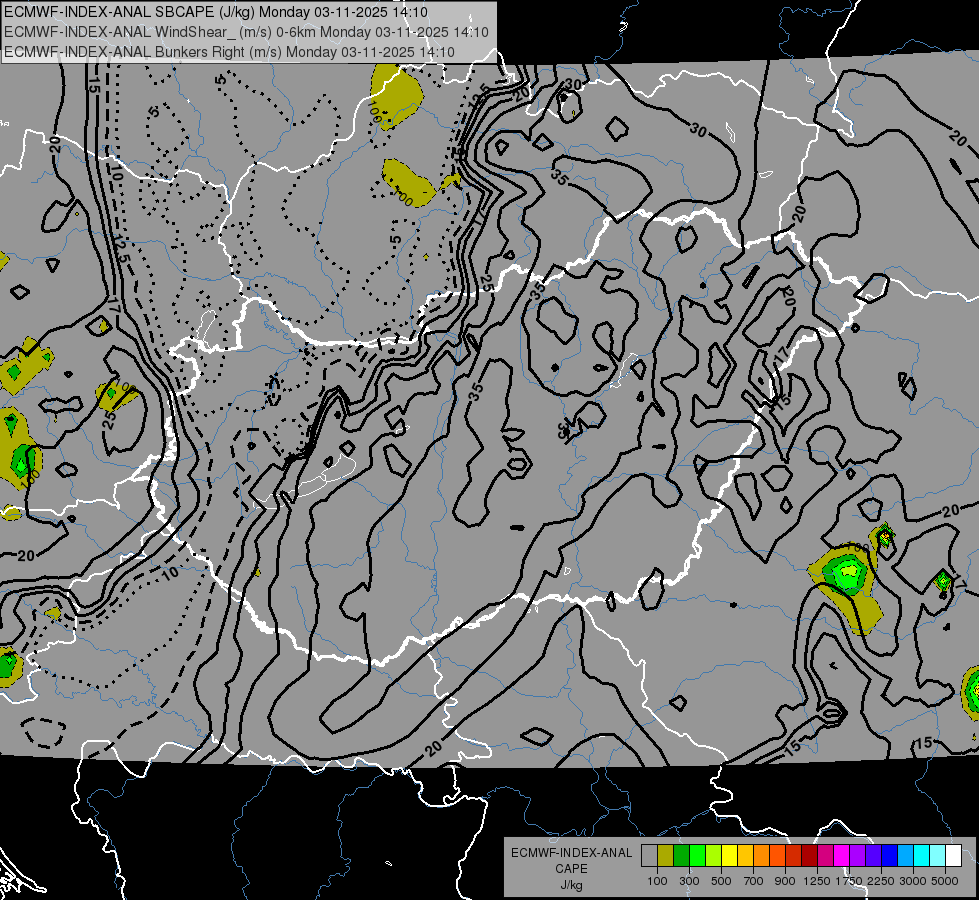Viewport: 979px width, 900px height.
Task: Click the olive legend swatch
Action: pos(666,856)
